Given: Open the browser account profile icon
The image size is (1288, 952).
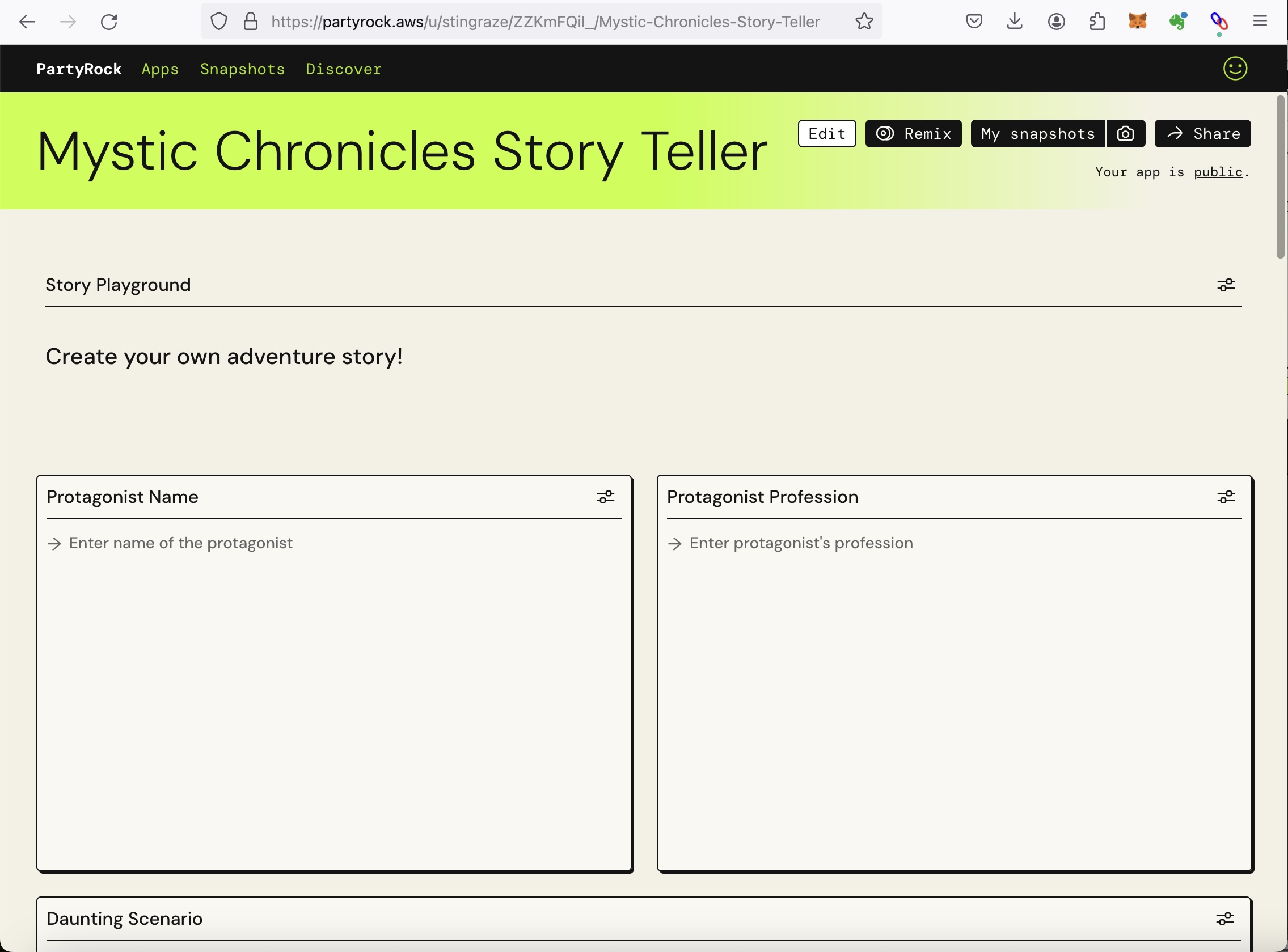Looking at the screenshot, I should (1057, 22).
